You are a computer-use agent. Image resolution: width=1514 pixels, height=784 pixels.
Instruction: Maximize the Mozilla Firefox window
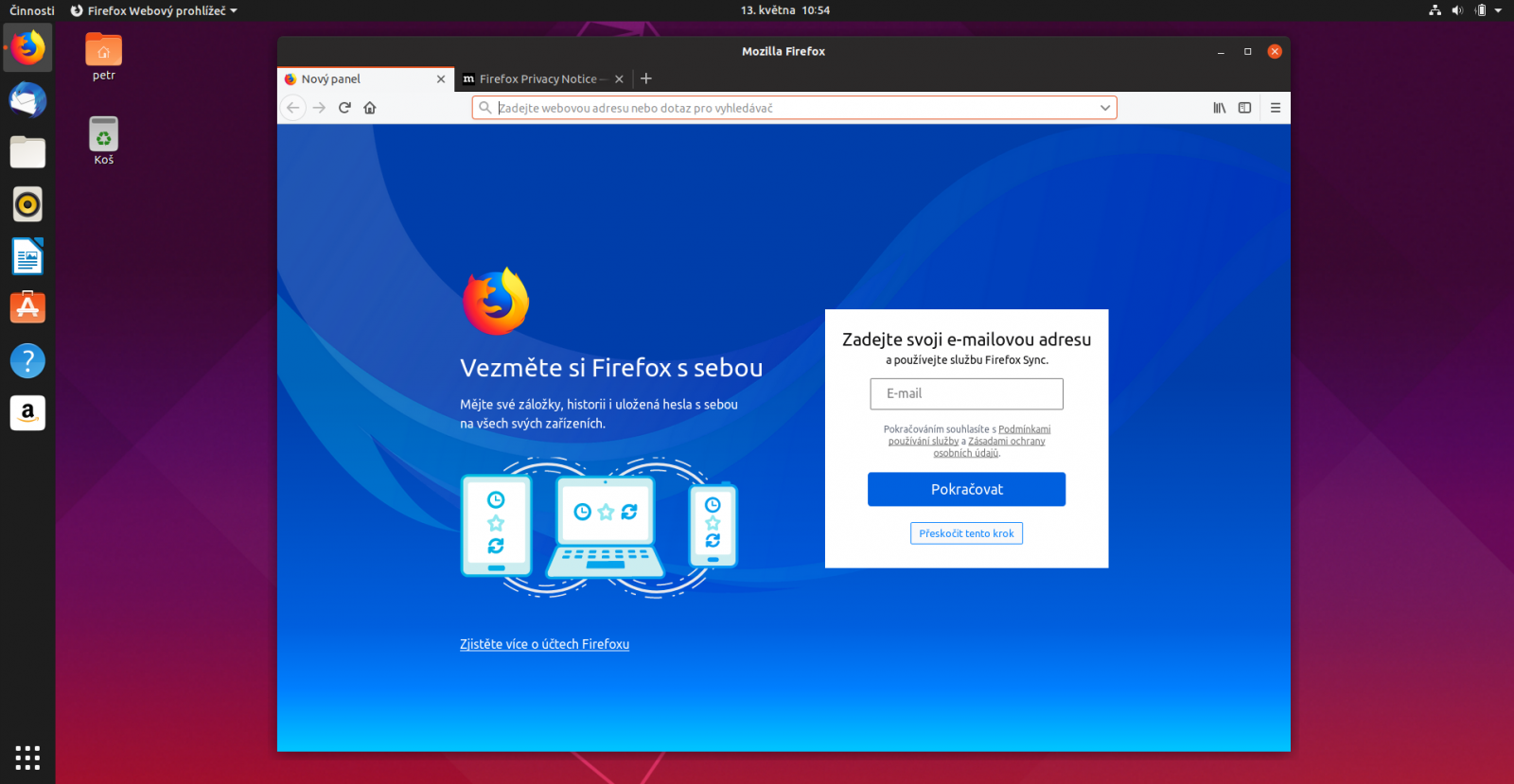(x=1248, y=51)
